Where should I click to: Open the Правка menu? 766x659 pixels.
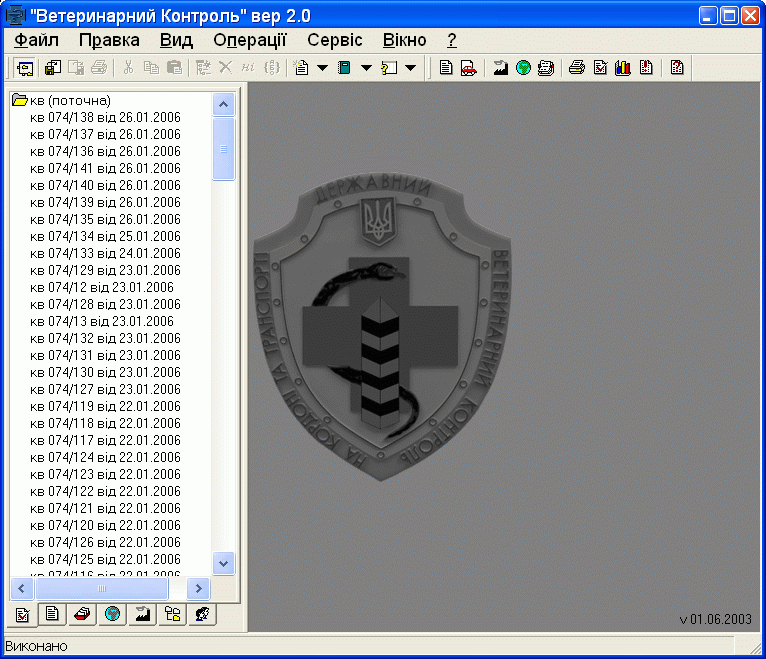pos(109,40)
